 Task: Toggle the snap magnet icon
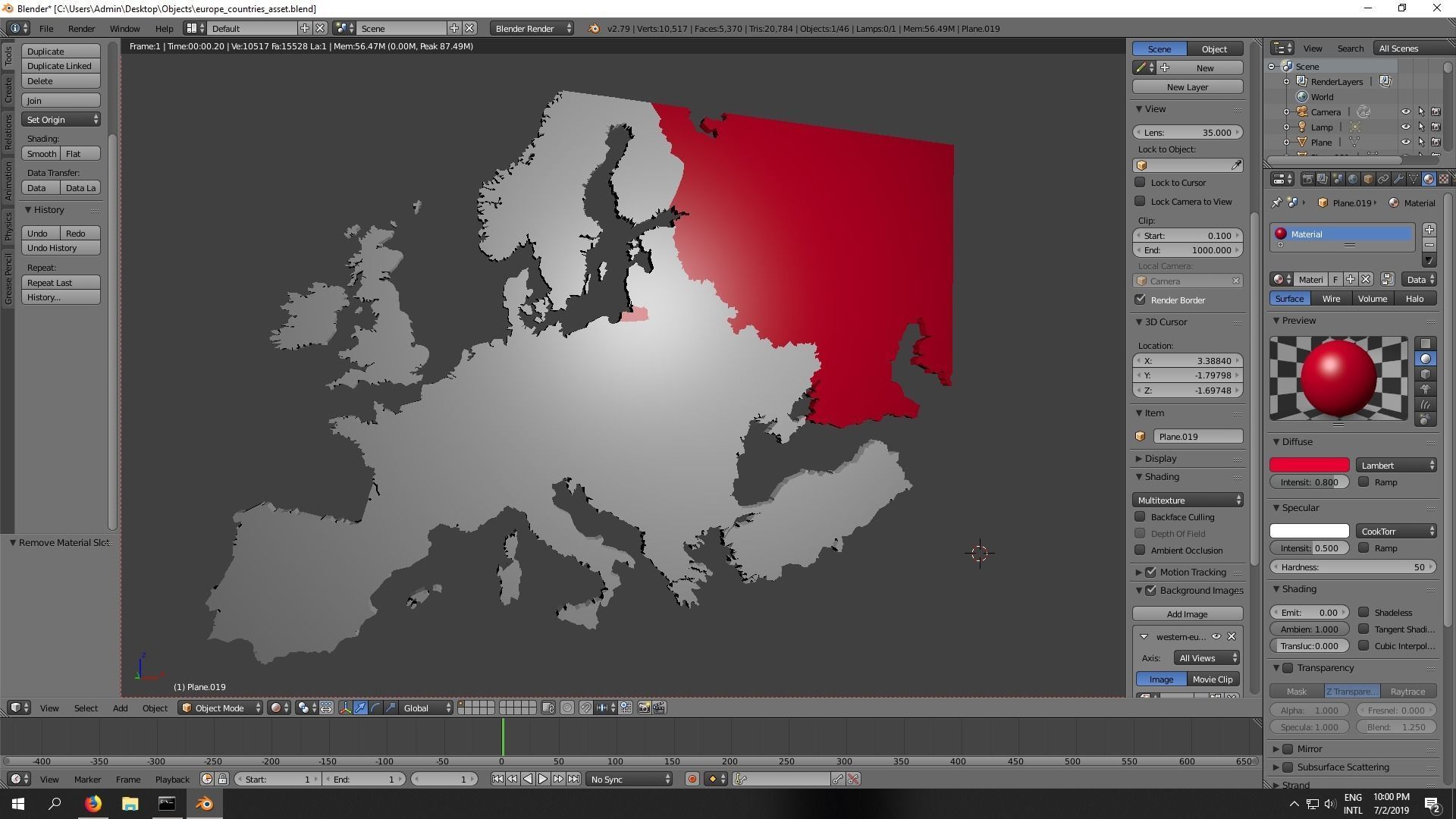[585, 708]
